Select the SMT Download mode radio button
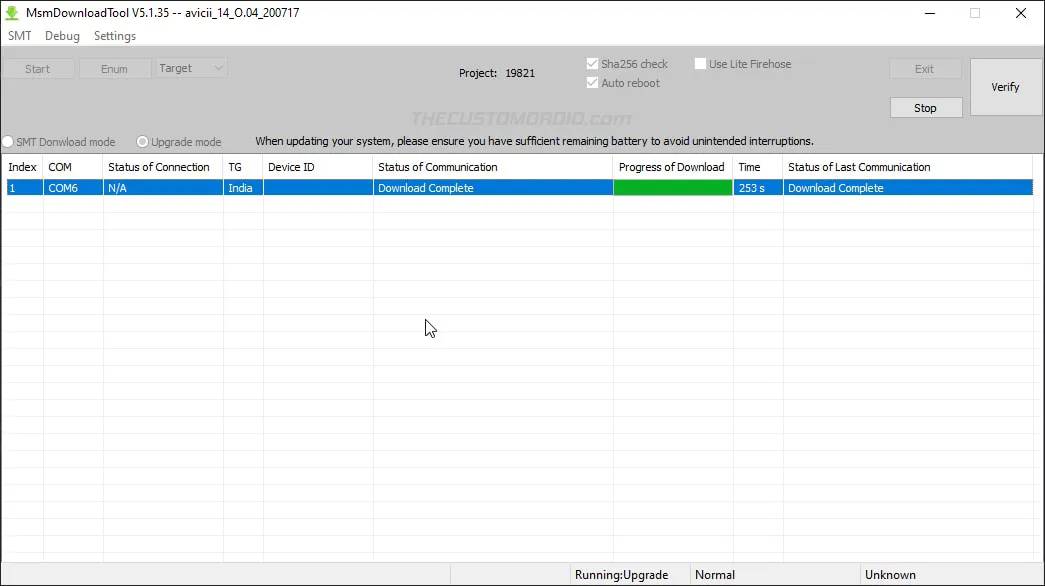 [x=8, y=142]
